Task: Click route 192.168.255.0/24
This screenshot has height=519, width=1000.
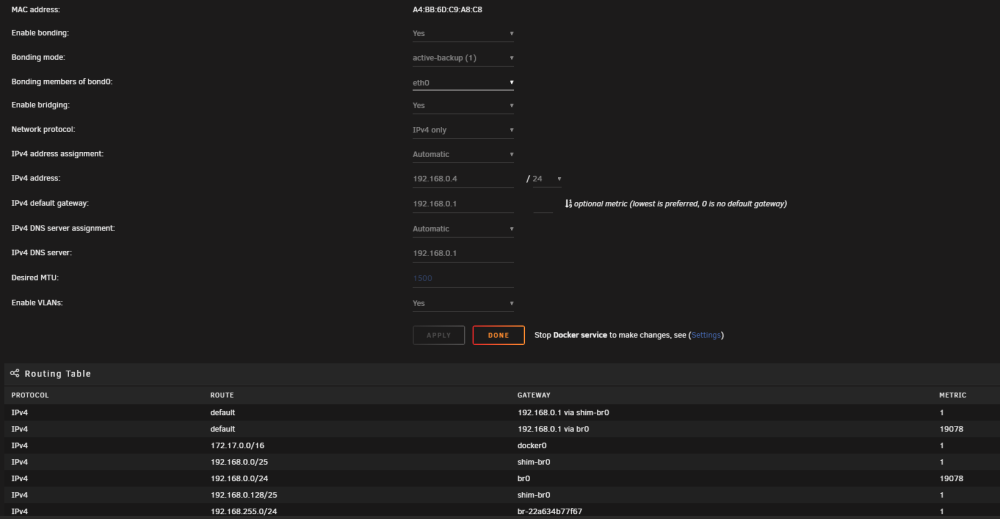Action: coord(244,511)
